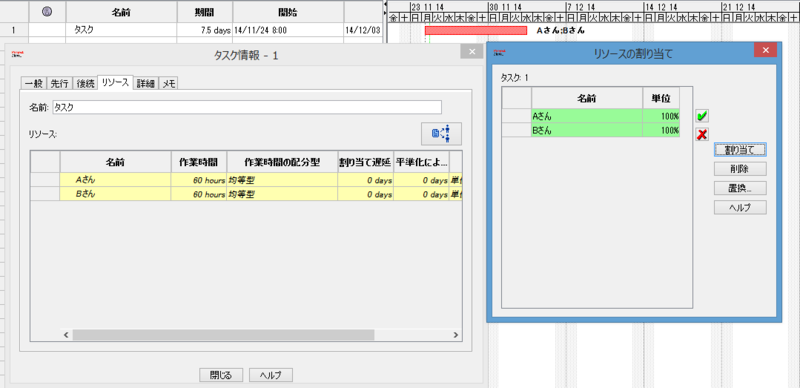The width and height of the screenshot is (800, 388).
Task: Click the red Gantt bar for タスク
Action: coord(476,31)
